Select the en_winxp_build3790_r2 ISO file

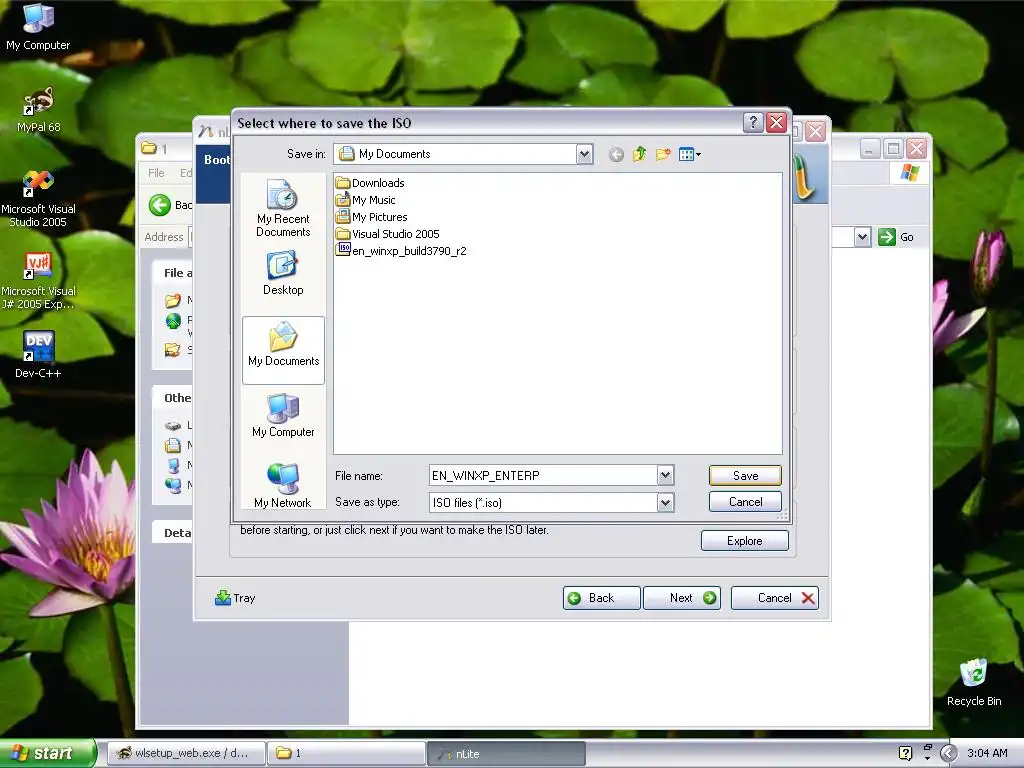[401, 251]
